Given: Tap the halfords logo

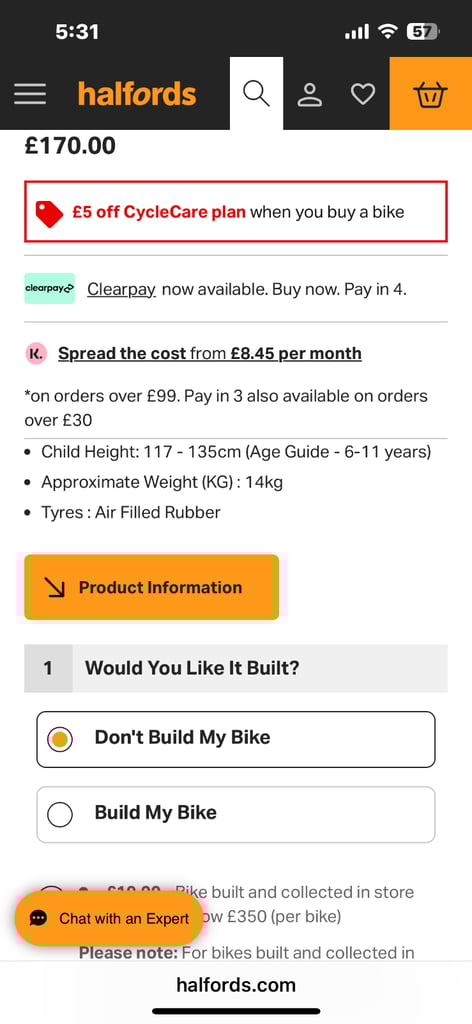Looking at the screenshot, I should [x=137, y=94].
